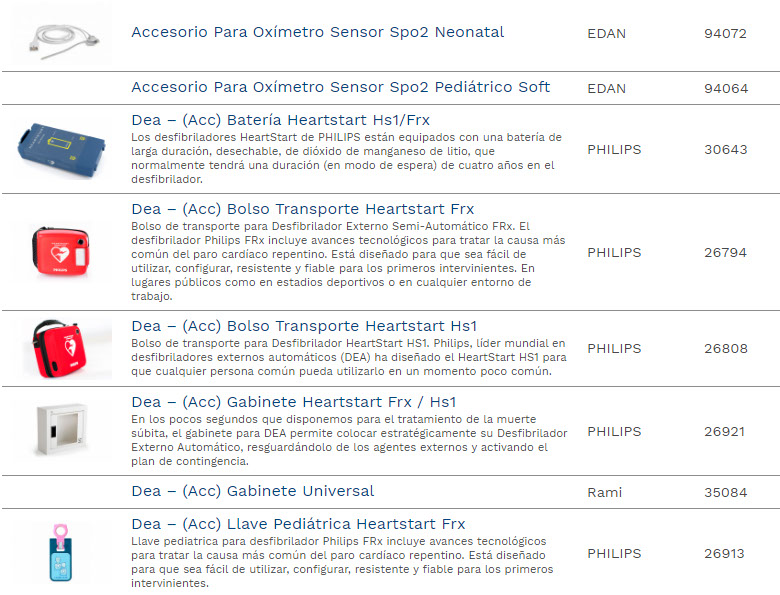
Task: Click product code 26913
Action: [725, 553]
